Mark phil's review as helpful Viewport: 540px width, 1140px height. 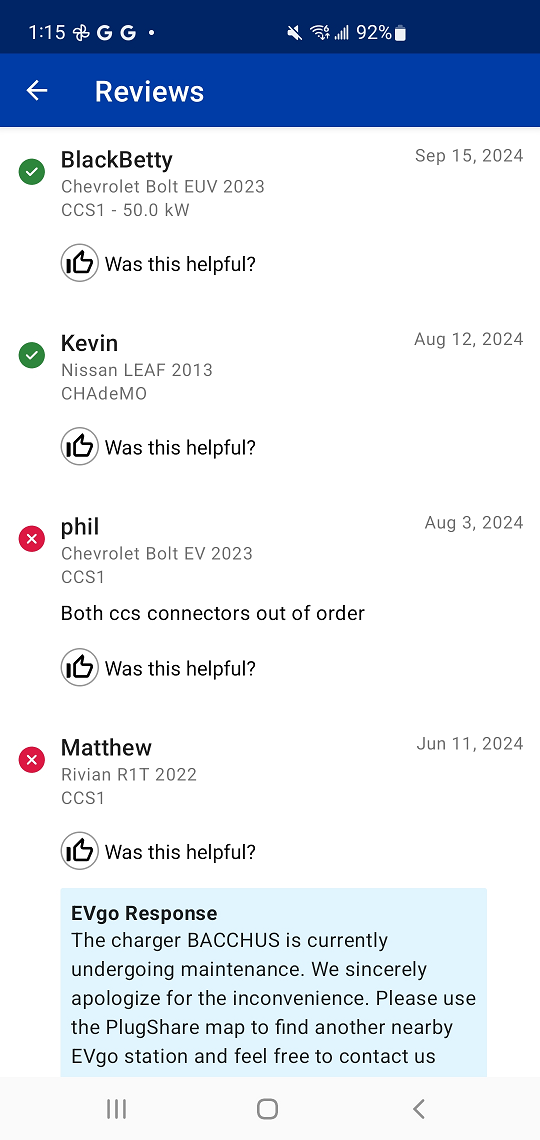point(79,667)
